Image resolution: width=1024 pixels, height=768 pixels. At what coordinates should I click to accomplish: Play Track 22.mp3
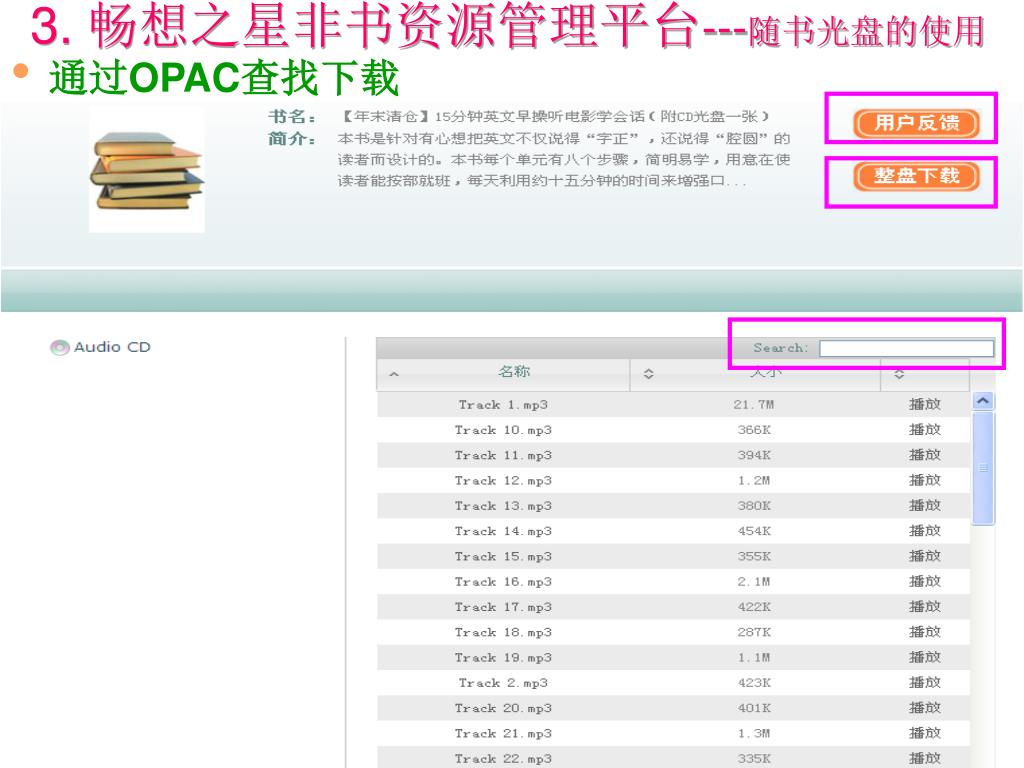(x=925, y=759)
